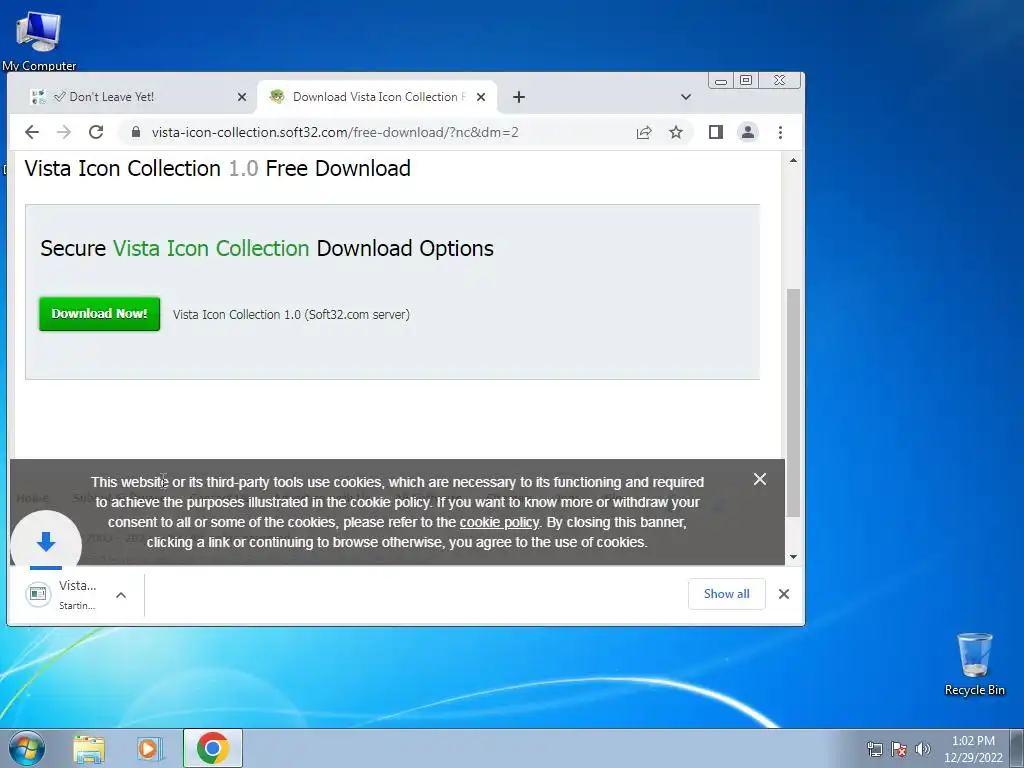The height and width of the screenshot is (768, 1024).
Task: Bookmark this tab with the star
Action: click(676, 133)
